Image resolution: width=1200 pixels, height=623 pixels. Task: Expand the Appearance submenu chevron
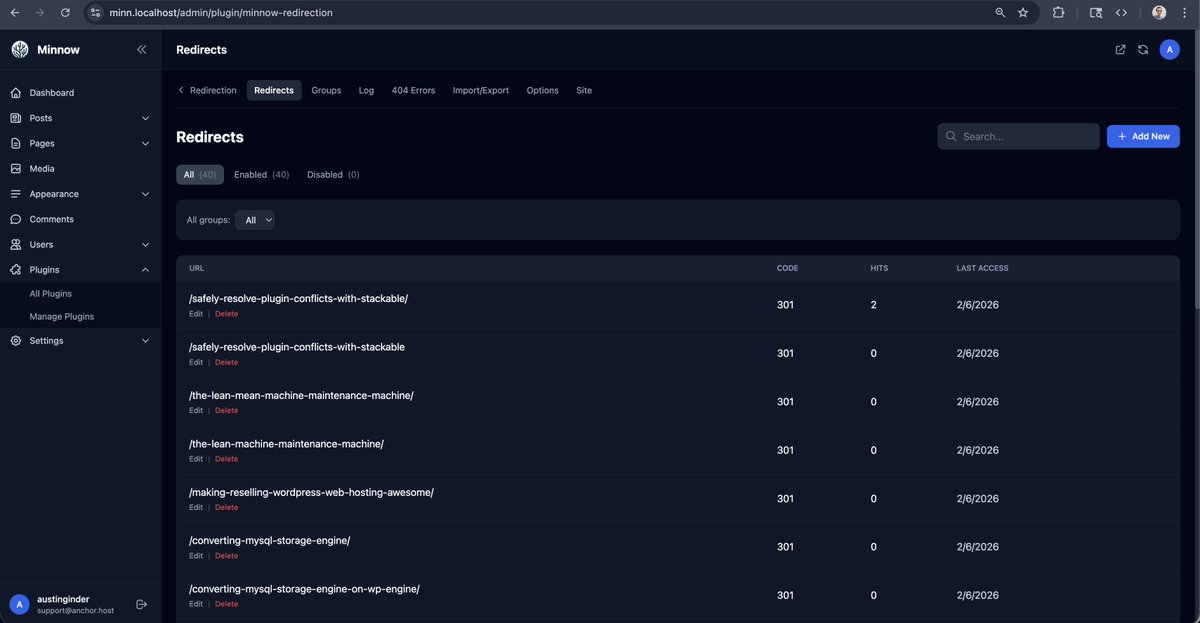(x=145, y=194)
